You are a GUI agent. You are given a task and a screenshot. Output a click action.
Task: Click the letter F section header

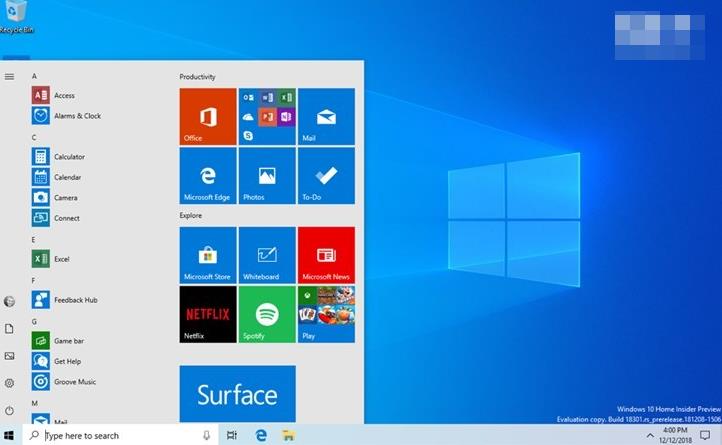click(34, 281)
